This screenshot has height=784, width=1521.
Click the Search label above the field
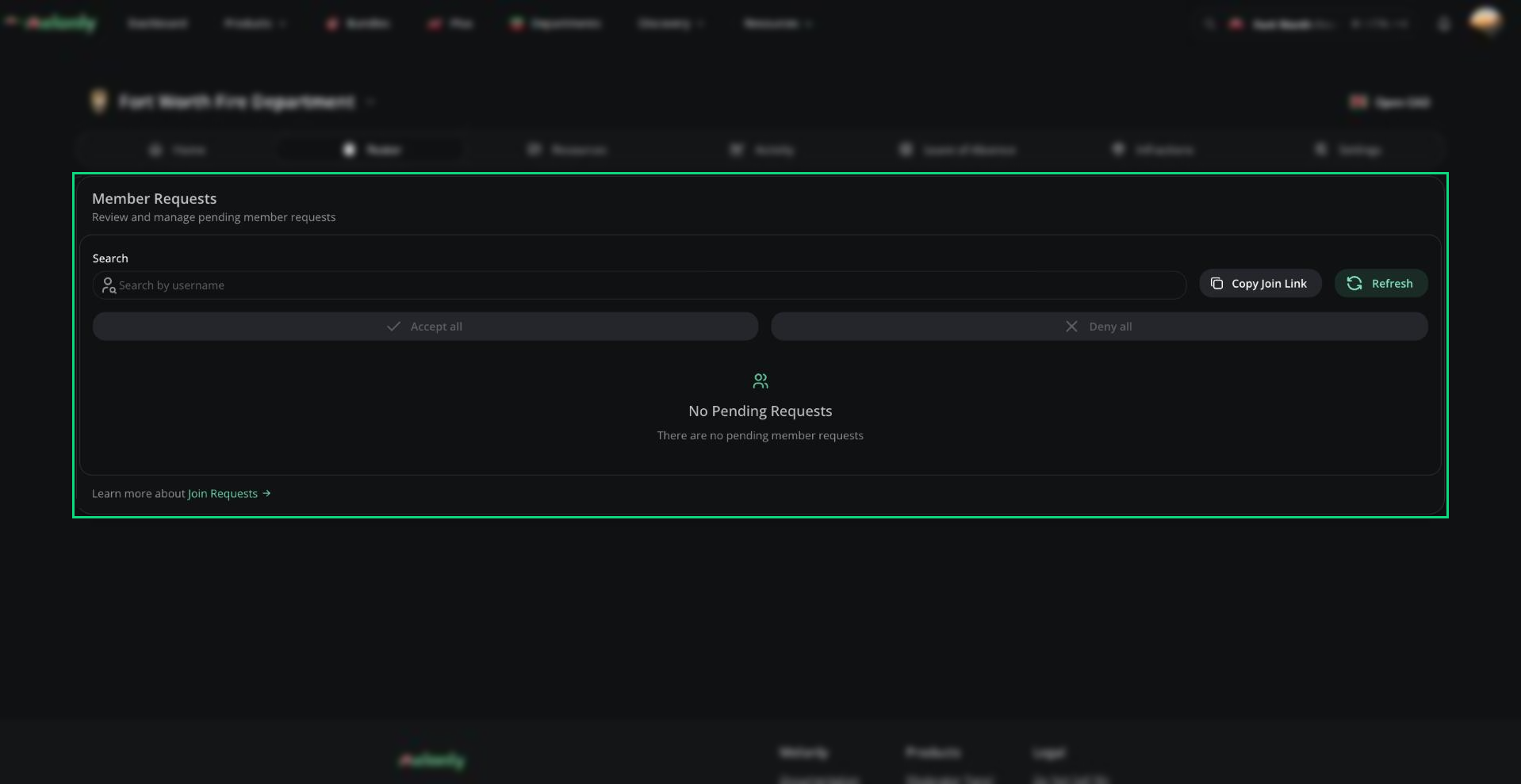click(x=110, y=258)
